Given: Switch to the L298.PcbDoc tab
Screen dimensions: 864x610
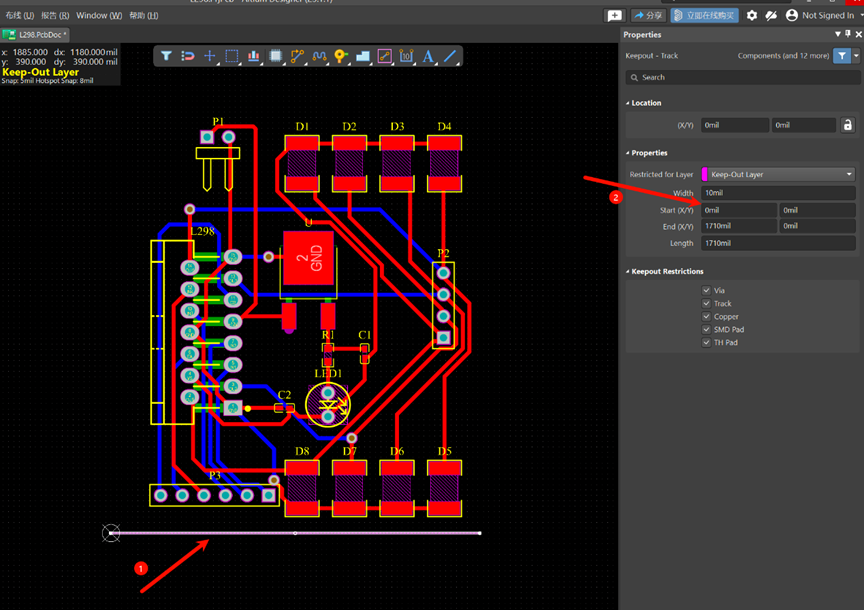Looking at the screenshot, I should coord(35,35).
